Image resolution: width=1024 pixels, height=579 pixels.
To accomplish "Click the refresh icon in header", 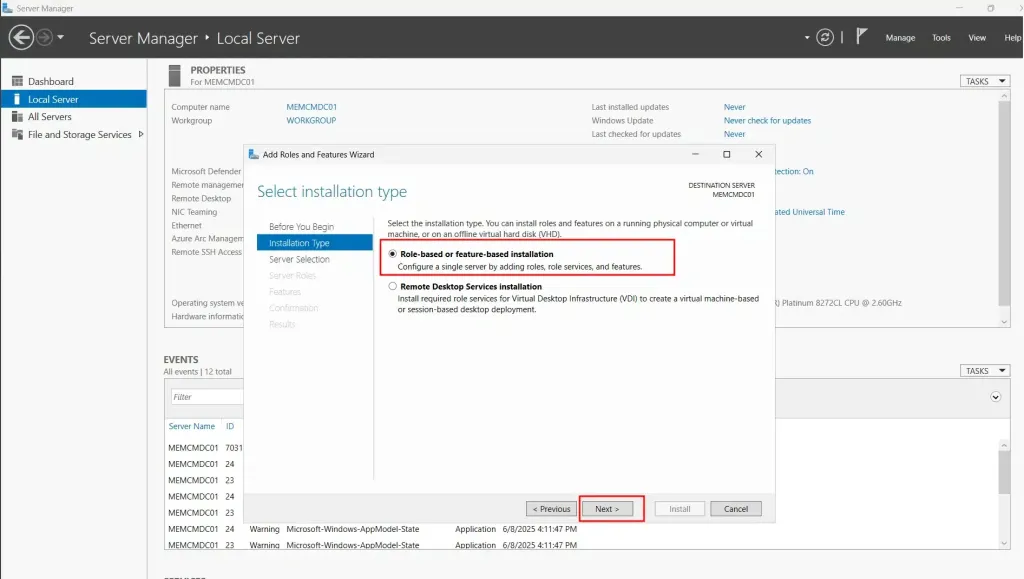I will pyautogui.click(x=825, y=38).
